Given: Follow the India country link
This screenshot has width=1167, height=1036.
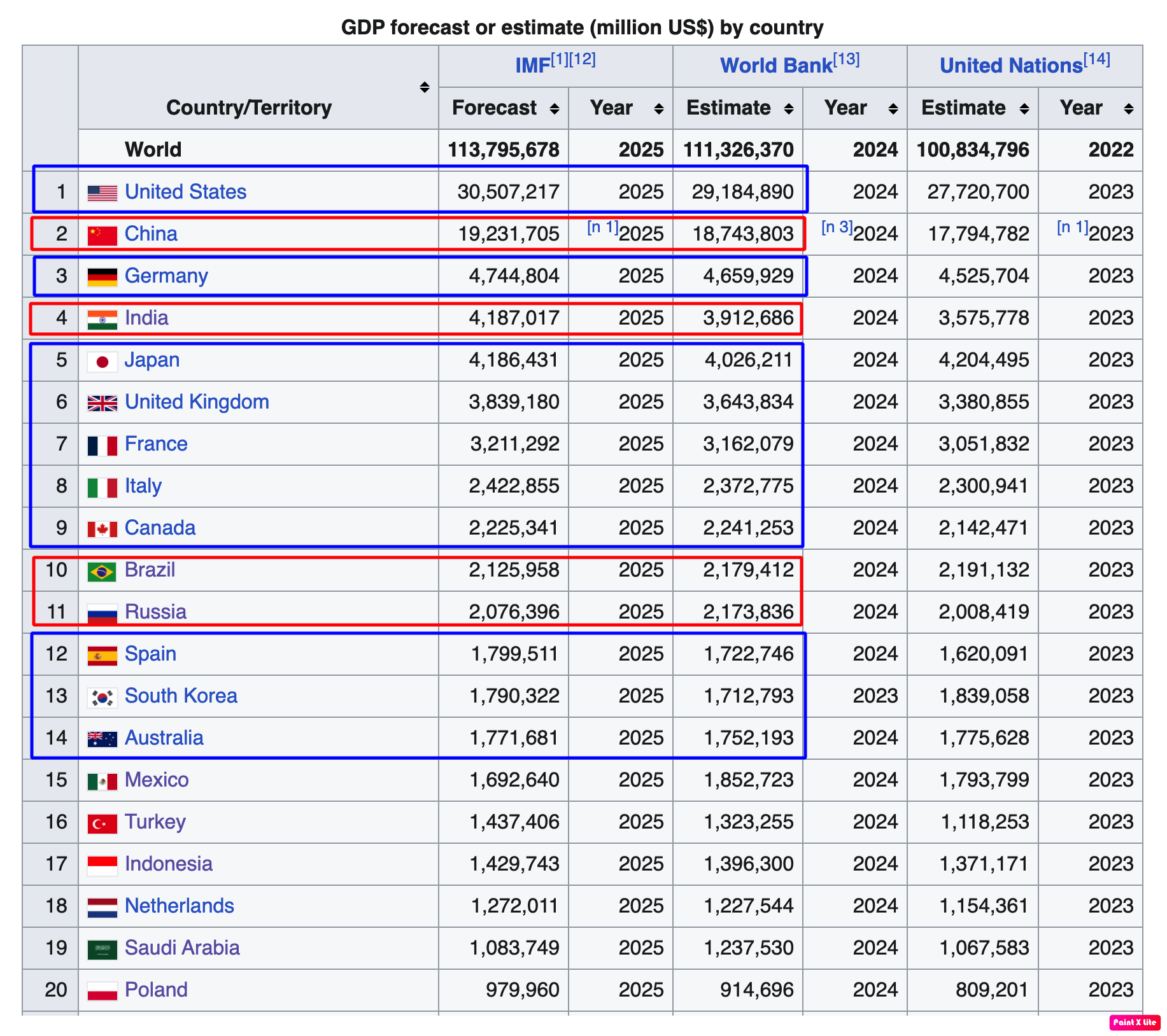Looking at the screenshot, I should pos(146,318).
